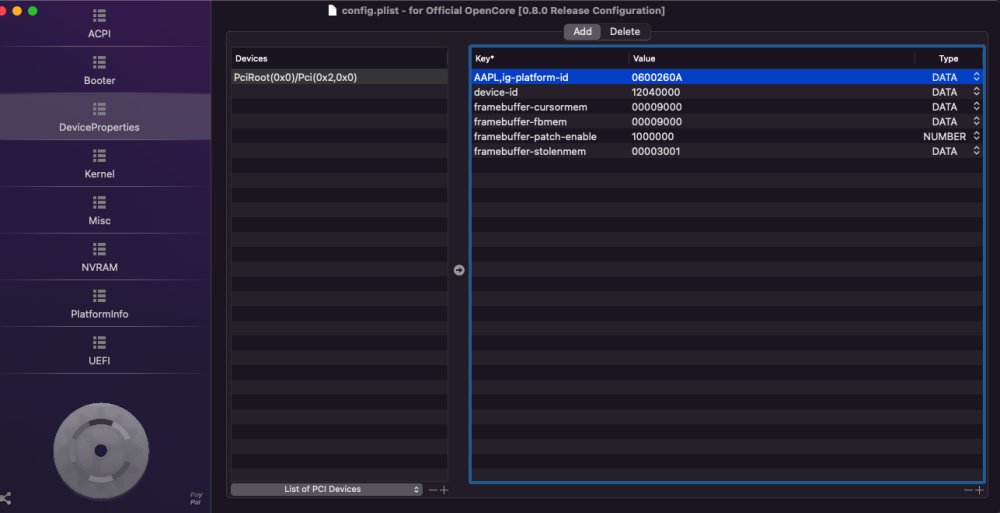The width and height of the screenshot is (1000, 513).
Task: Select the Kernel section icon
Action: click(99, 156)
